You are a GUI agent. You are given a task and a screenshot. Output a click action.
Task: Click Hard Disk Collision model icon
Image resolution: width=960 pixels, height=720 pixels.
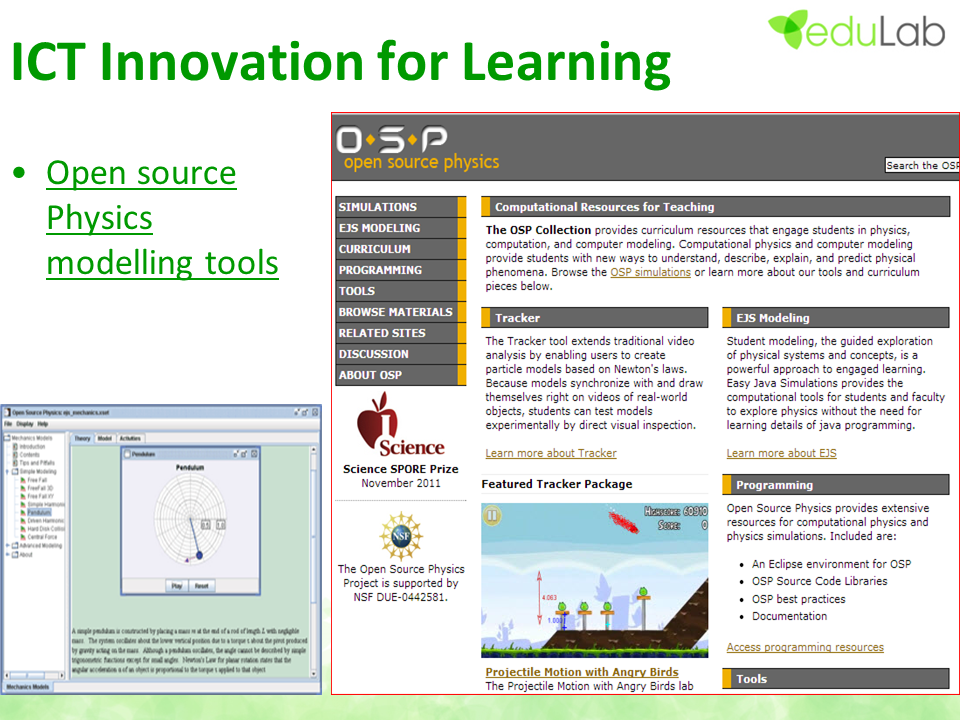[23, 529]
